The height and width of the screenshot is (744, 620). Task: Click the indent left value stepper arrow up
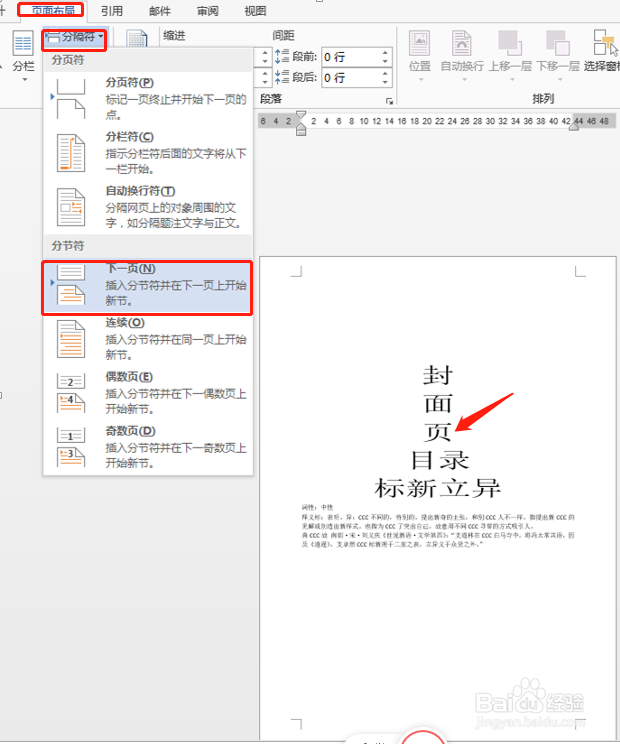265,53
